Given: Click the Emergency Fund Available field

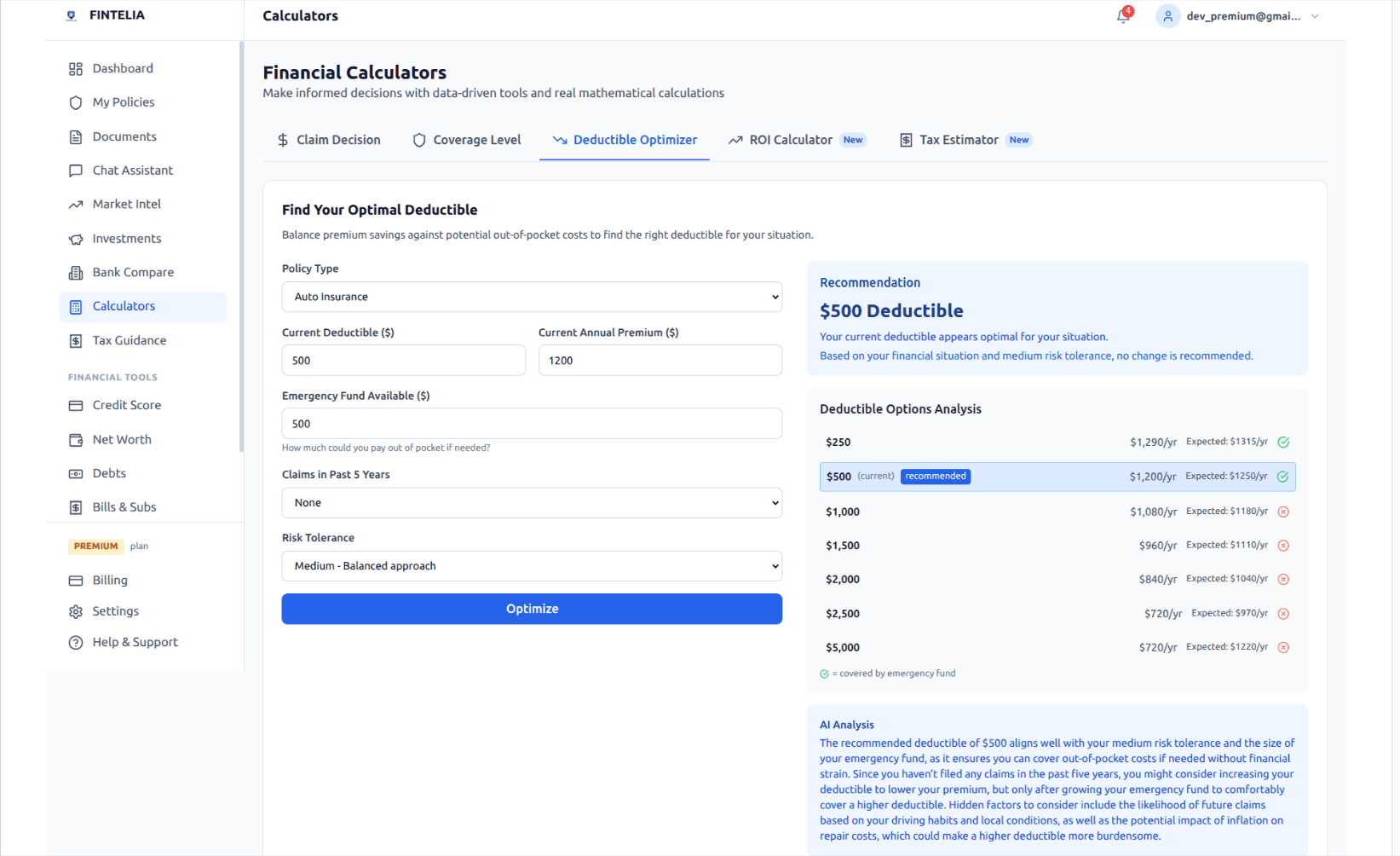Looking at the screenshot, I should tap(532, 424).
